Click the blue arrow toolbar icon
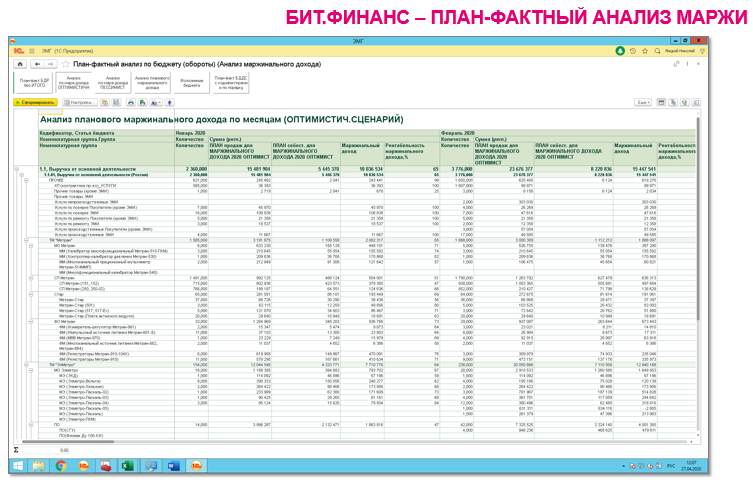The image size is (753, 482). (x=170, y=102)
